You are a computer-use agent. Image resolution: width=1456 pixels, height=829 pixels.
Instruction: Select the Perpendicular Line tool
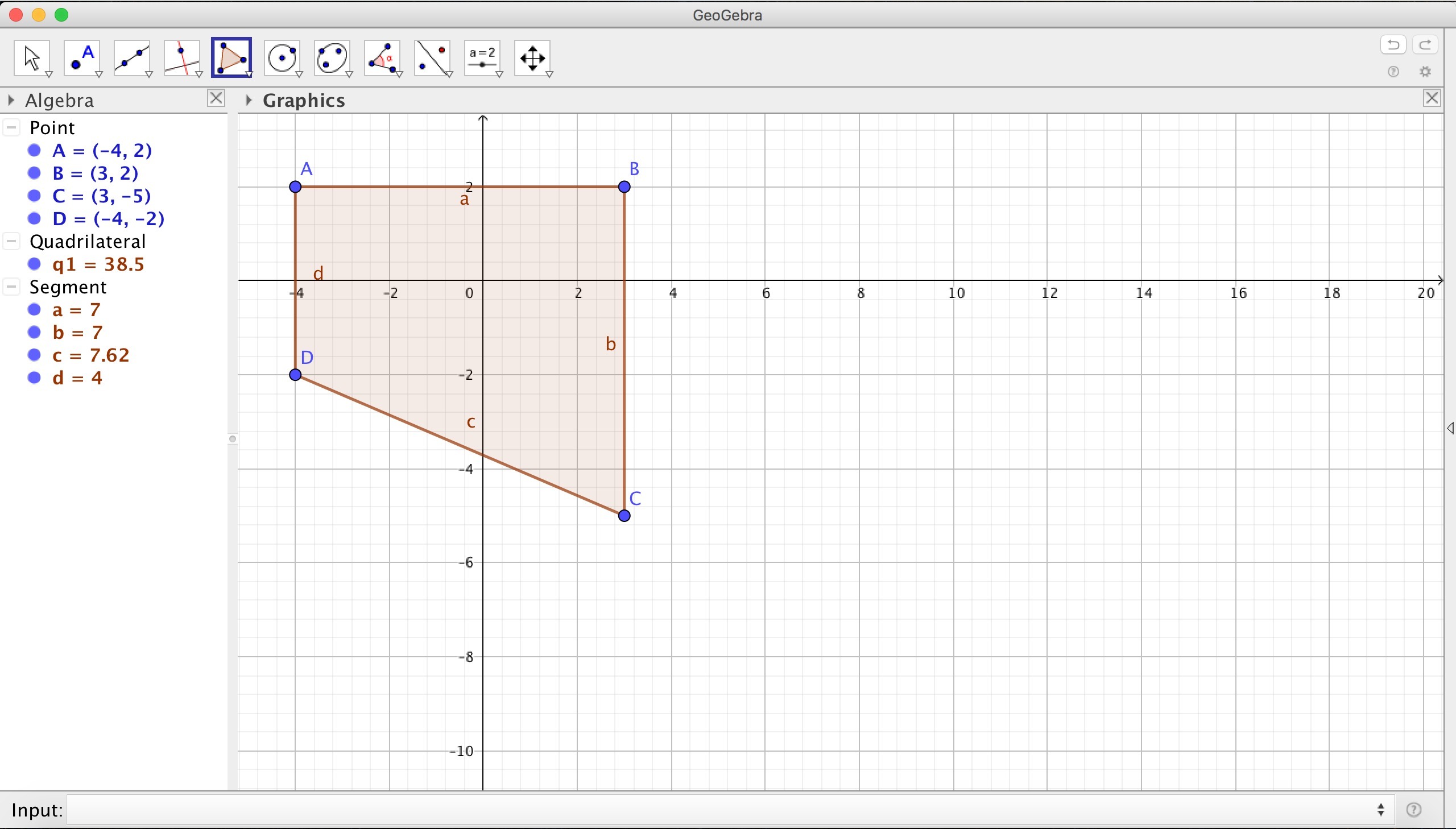click(x=182, y=57)
